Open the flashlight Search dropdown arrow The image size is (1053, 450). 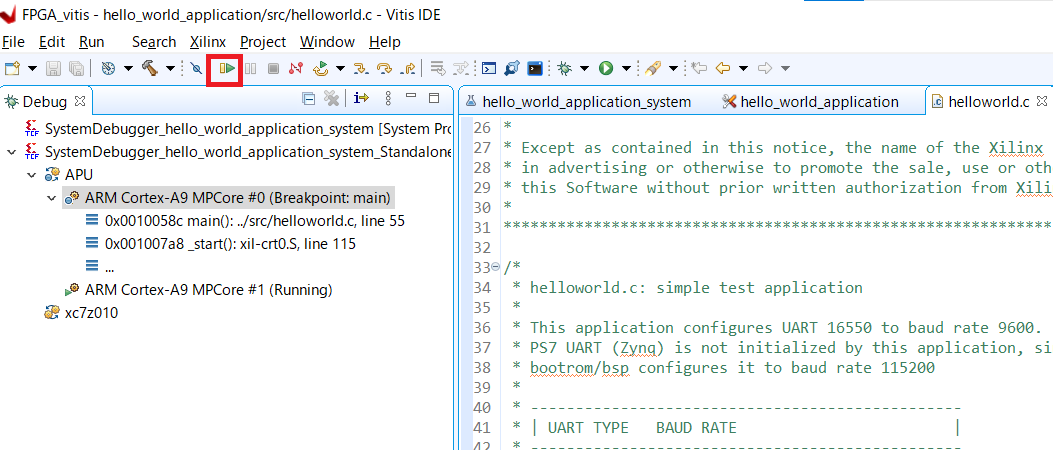pos(672,69)
